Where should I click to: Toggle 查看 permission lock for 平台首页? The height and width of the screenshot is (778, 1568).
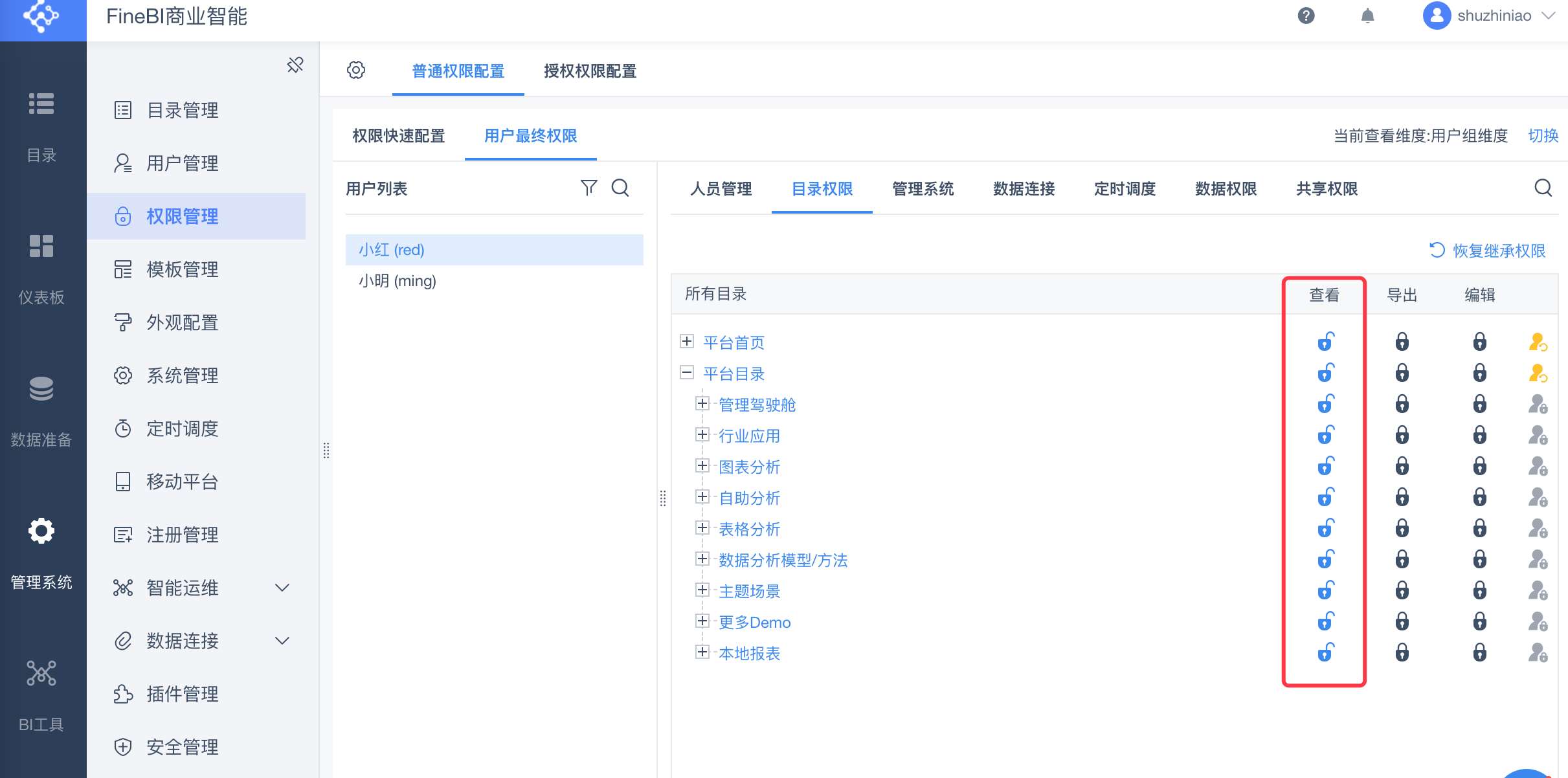(x=1325, y=341)
